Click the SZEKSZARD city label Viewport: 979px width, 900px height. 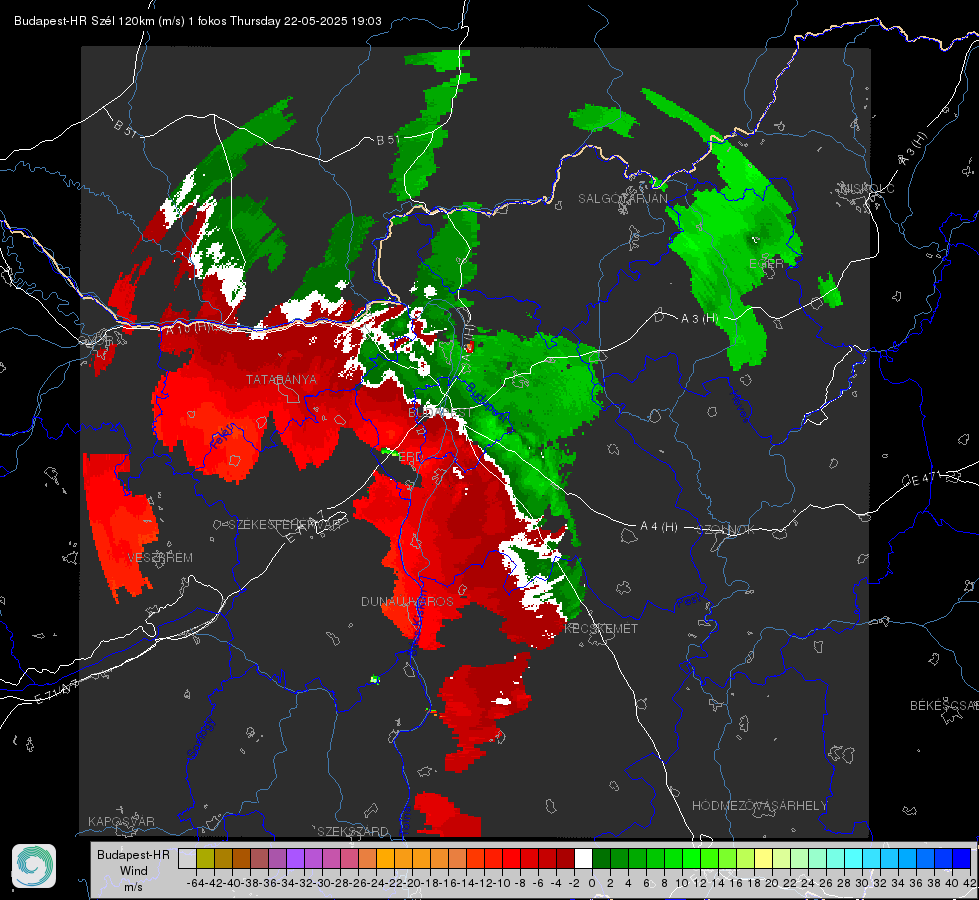[x=353, y=831]
